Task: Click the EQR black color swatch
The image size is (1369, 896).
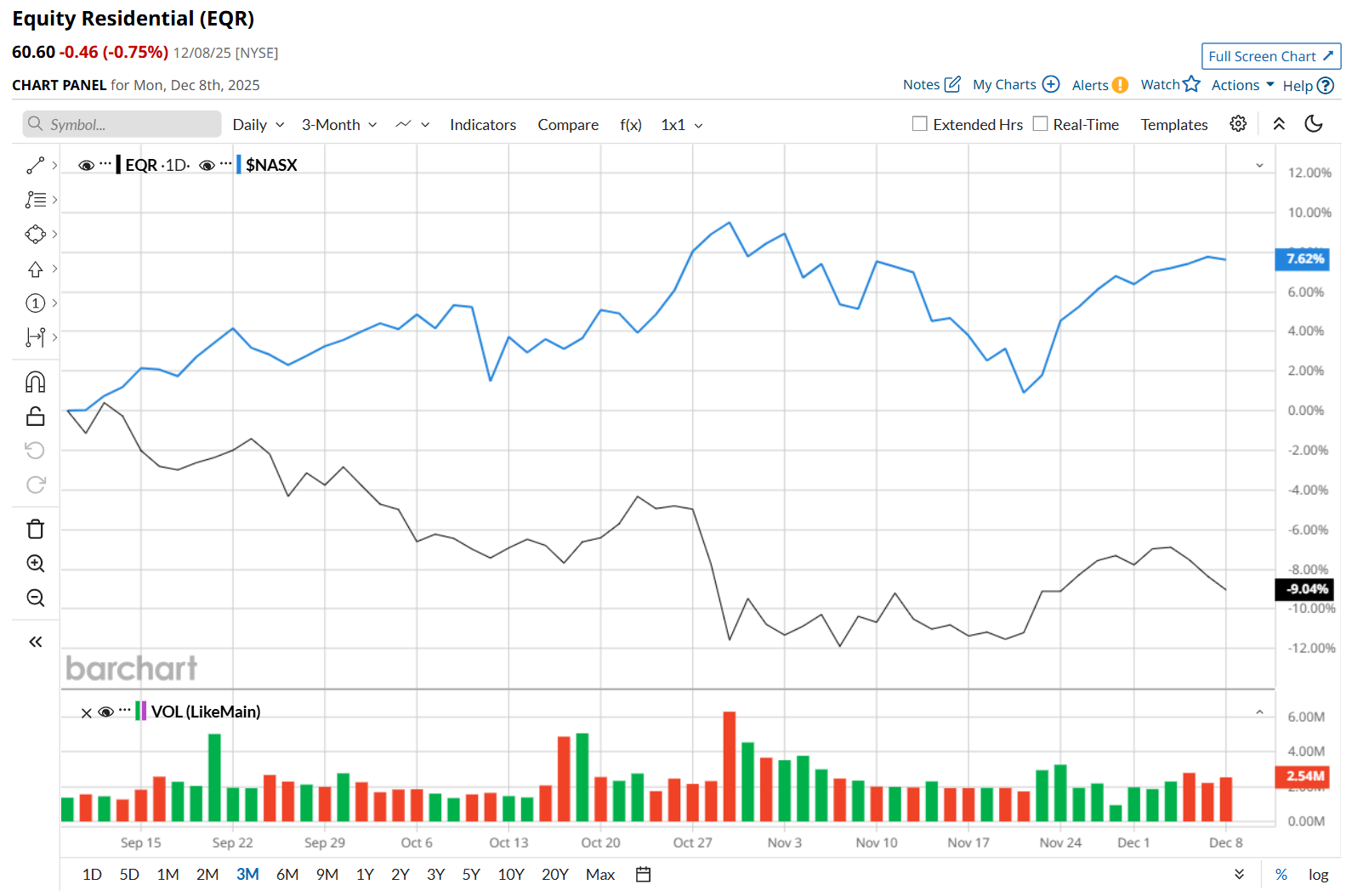Action: point(118,164)
